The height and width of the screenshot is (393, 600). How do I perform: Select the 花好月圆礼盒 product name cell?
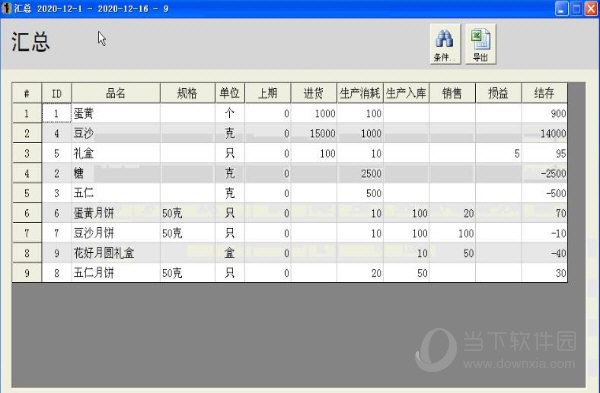point(116,253)
